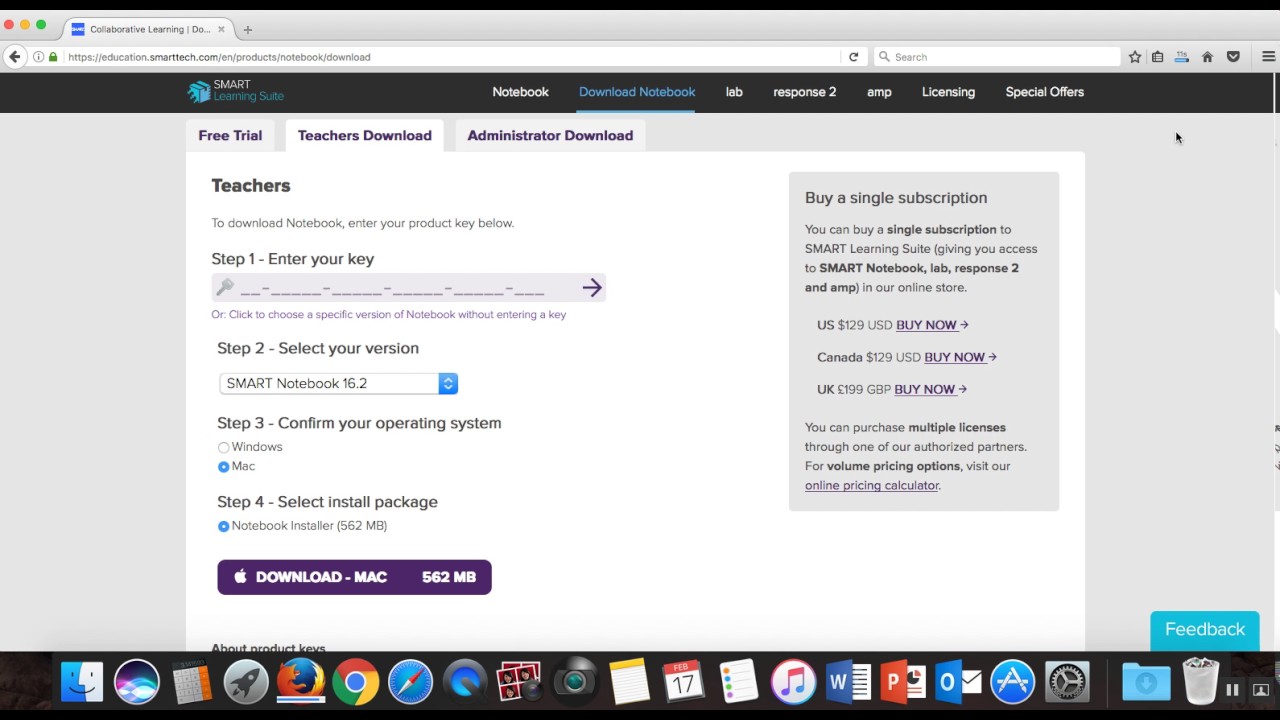Image resolution: width=1280 pixels, height=720 pixels.
Task: Close the Collaborative Learning browser tab
Action: (221, 29)
